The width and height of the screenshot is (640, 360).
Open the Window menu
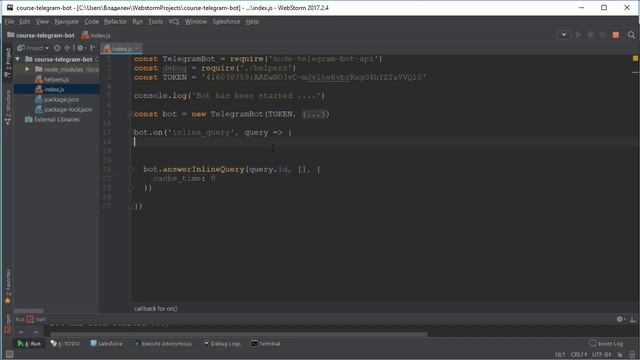tap(196, 22)
